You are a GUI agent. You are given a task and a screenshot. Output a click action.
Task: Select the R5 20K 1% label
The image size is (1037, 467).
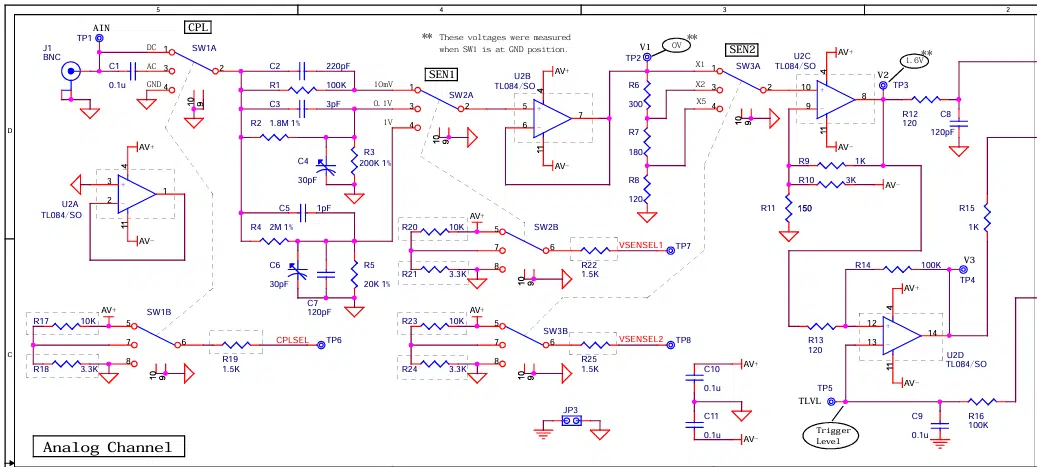click(375, 274)
